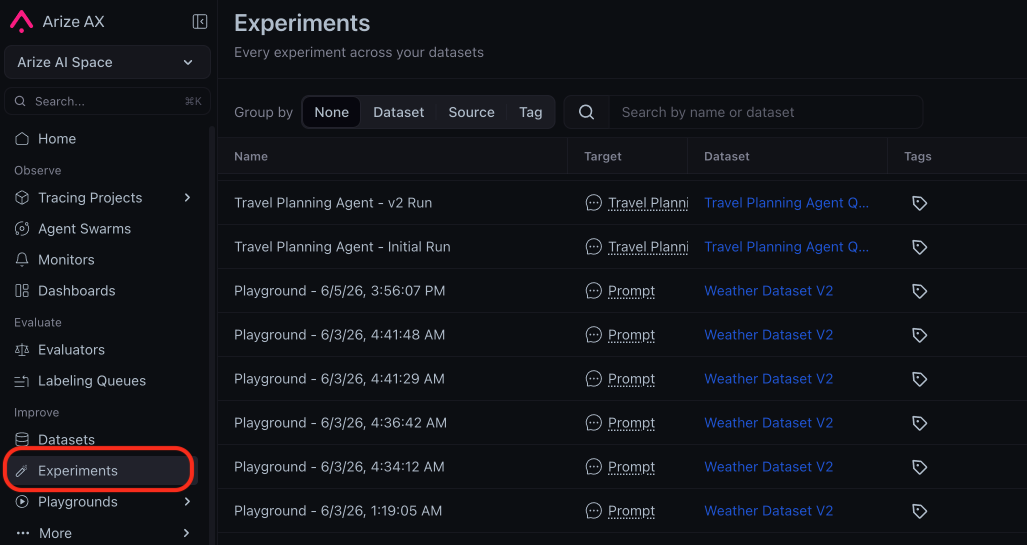Click the sidebar Search field
The width and height of the screenshot is (1027, 545).
click(x=107, y=101)
